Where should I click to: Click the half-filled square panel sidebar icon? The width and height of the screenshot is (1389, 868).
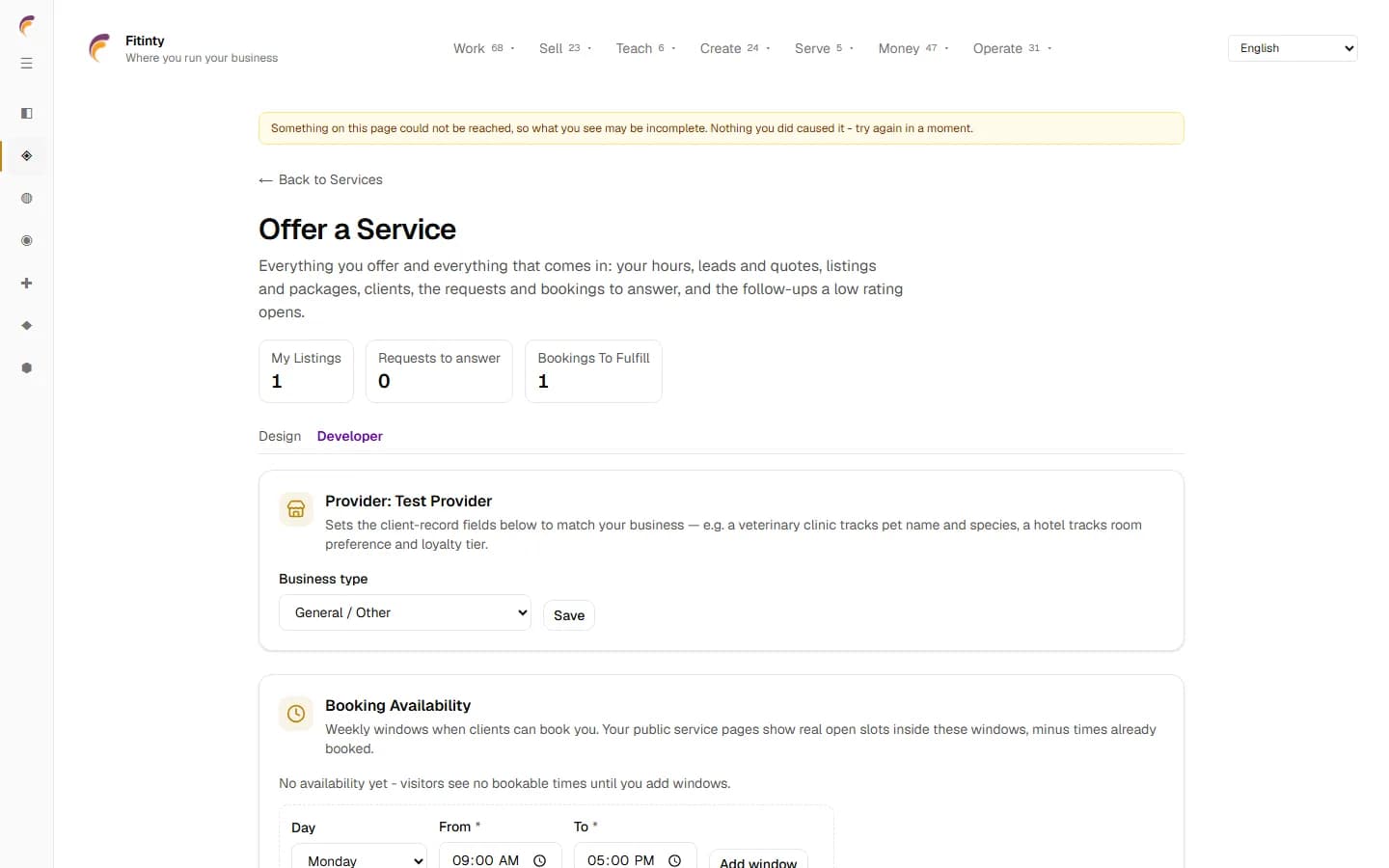[x=27, y=114]
